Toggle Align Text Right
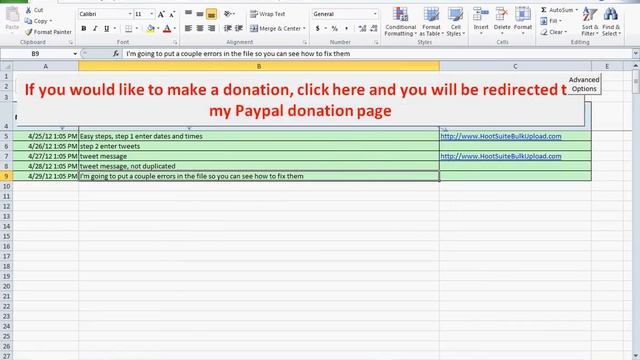The image size is (640, 360). [211, 28]
